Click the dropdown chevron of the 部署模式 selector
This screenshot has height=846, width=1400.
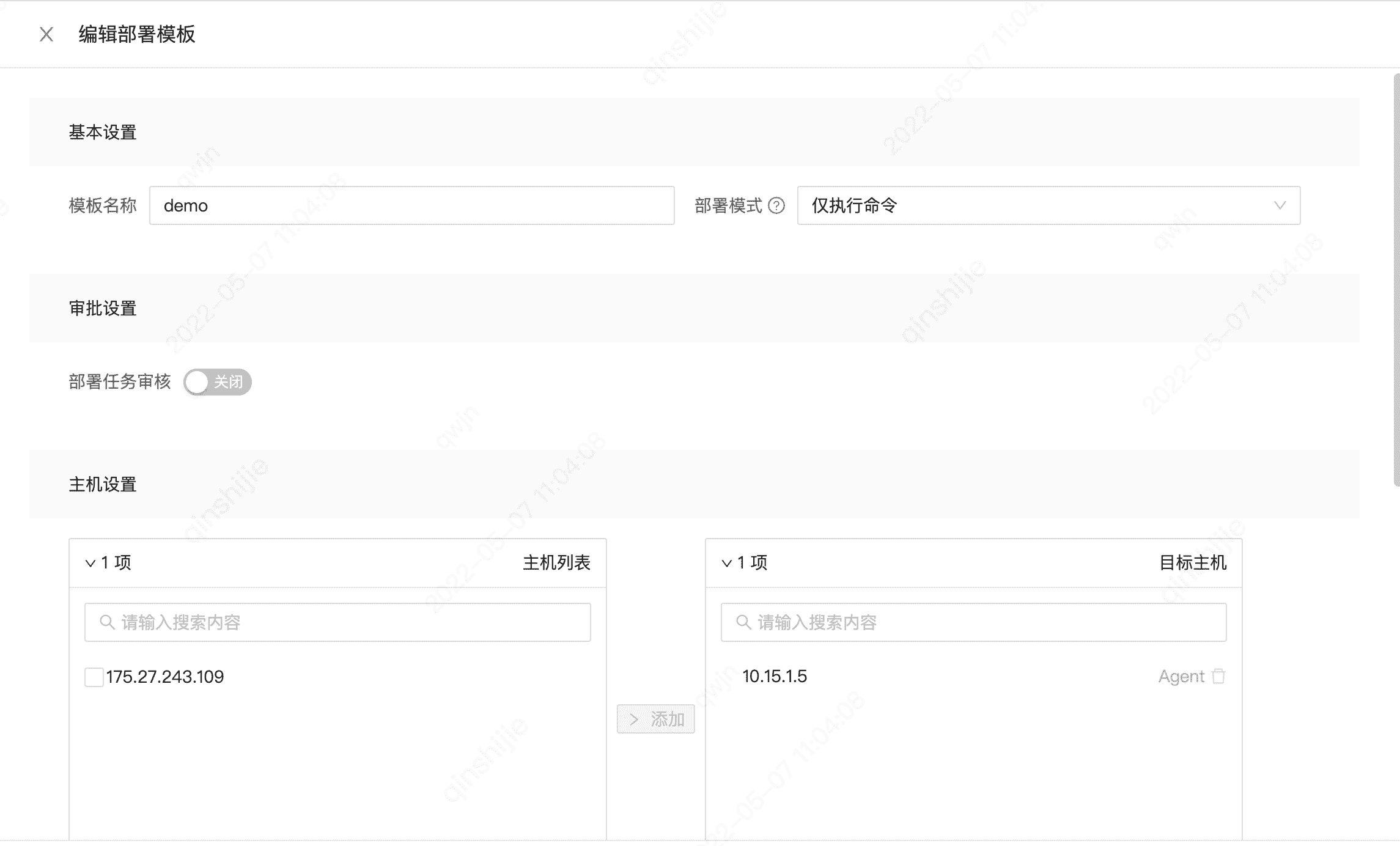pos(1280,206)
